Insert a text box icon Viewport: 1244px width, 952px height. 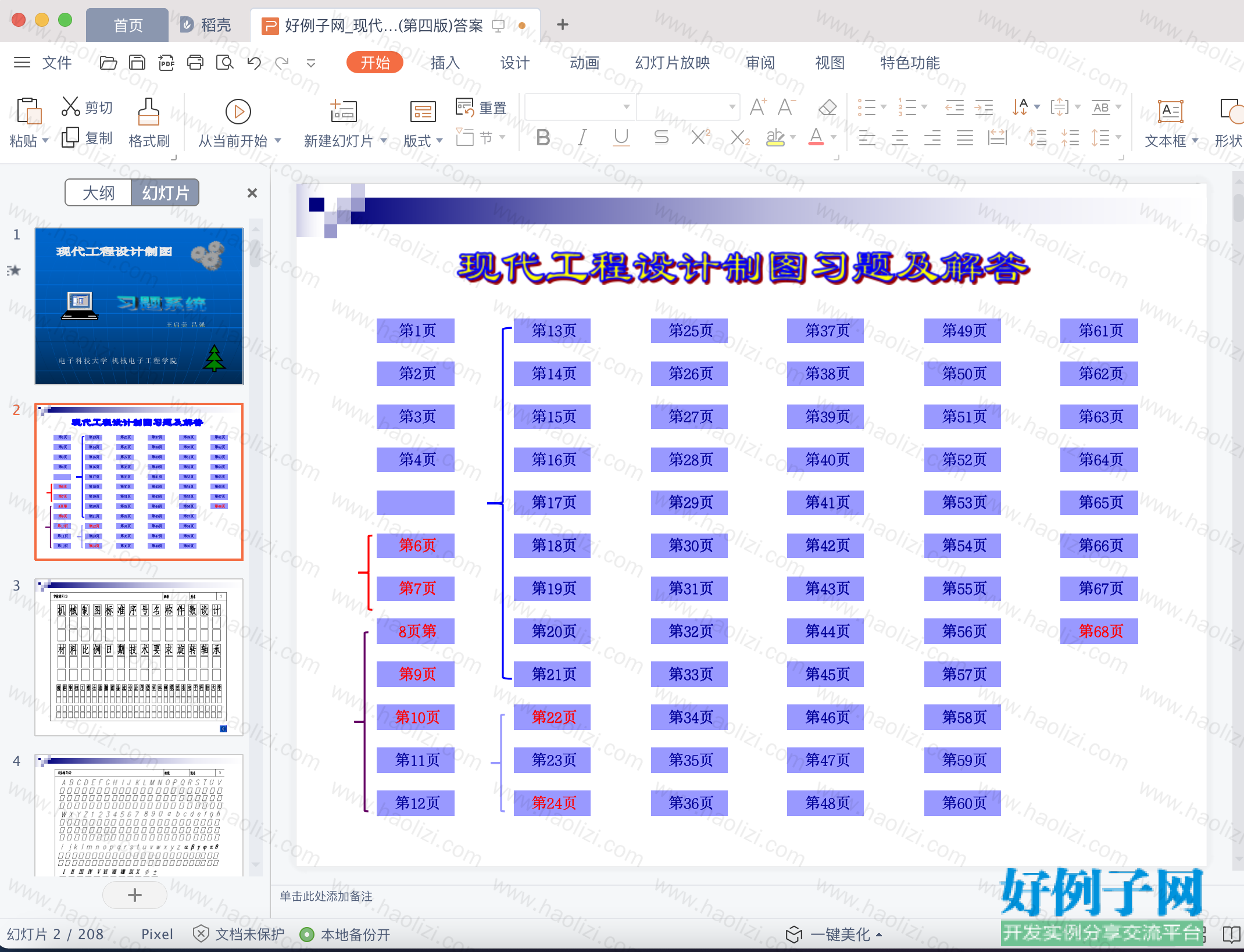(x=1170, y=111)
